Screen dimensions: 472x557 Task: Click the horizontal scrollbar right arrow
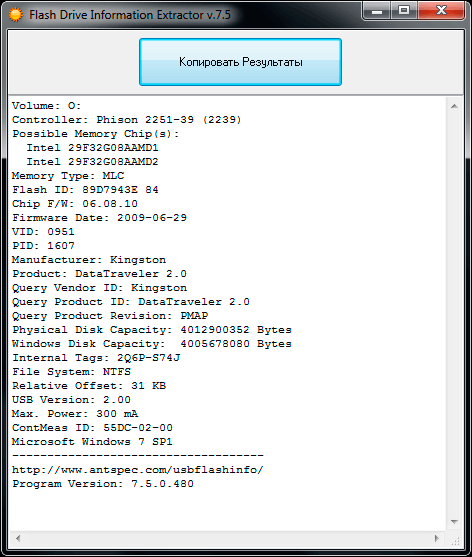pos(437,538)
